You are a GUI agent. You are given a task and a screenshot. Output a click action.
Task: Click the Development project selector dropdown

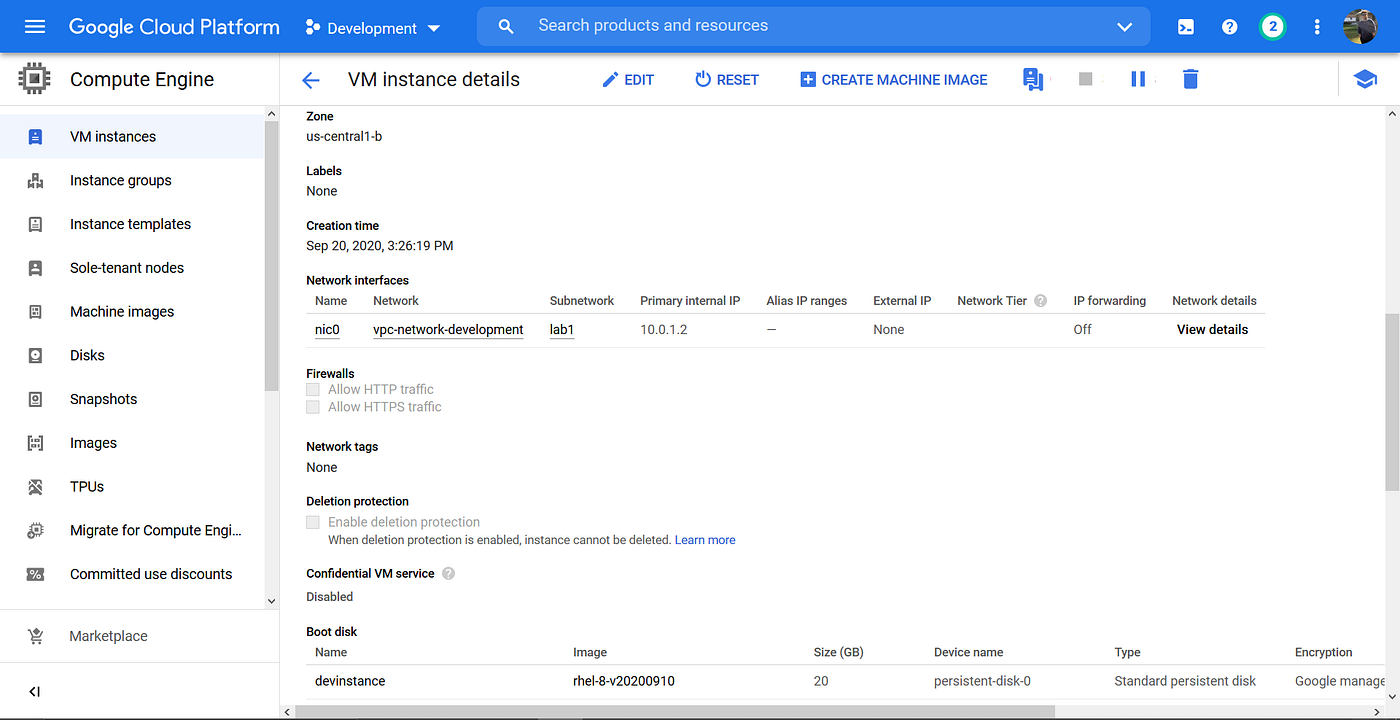tap(373, 28)
